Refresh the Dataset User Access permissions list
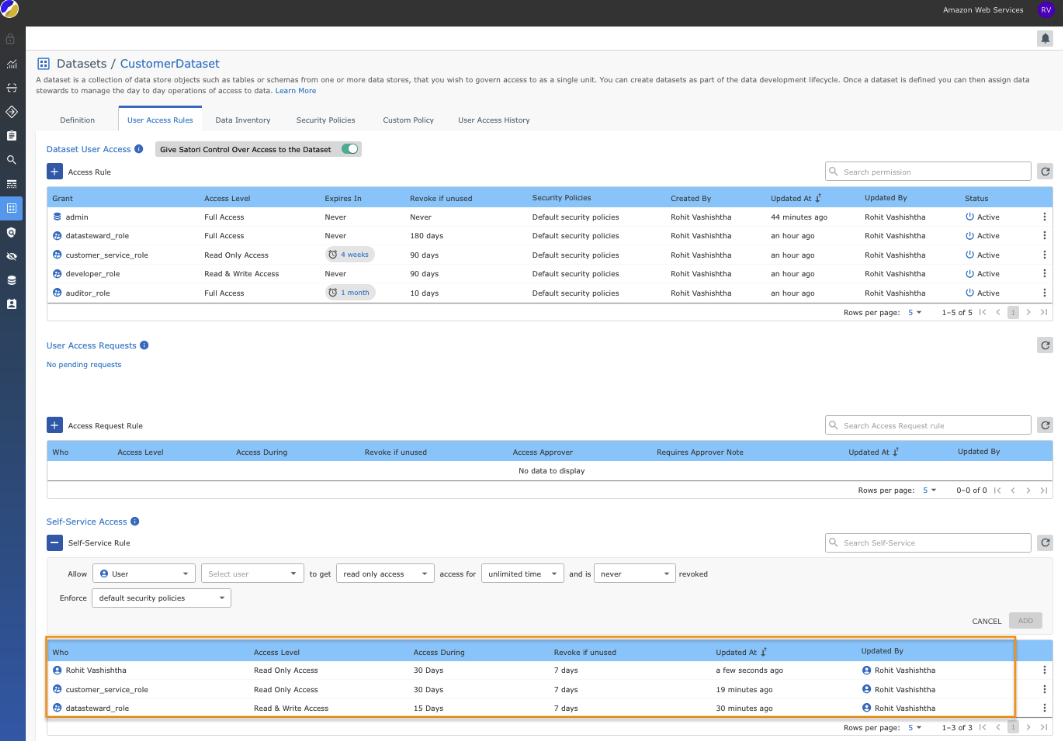1063x741 pixels. [1045, 172]
